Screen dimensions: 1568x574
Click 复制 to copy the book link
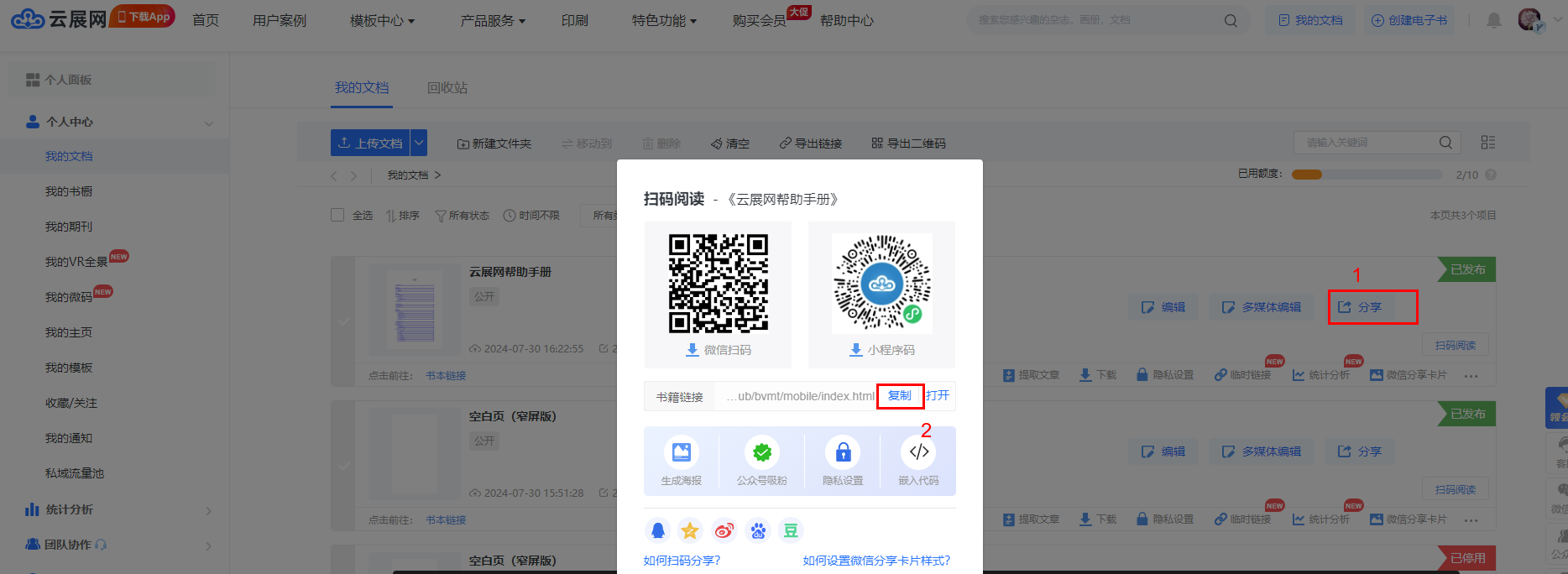(900, 396)
